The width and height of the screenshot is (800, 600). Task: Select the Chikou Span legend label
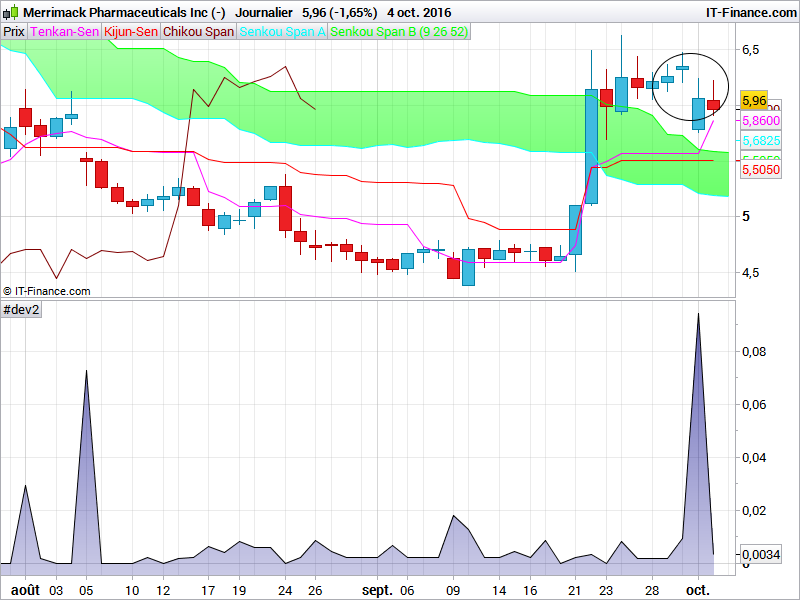click(x=198, y=32)
